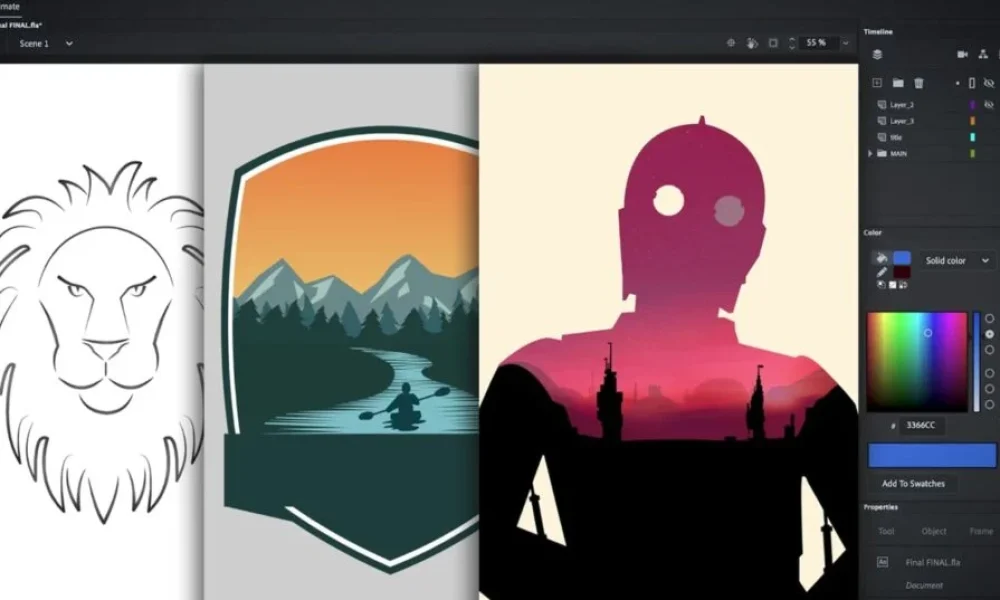
Task: Select the third color mode radio button
Action: 990,350
